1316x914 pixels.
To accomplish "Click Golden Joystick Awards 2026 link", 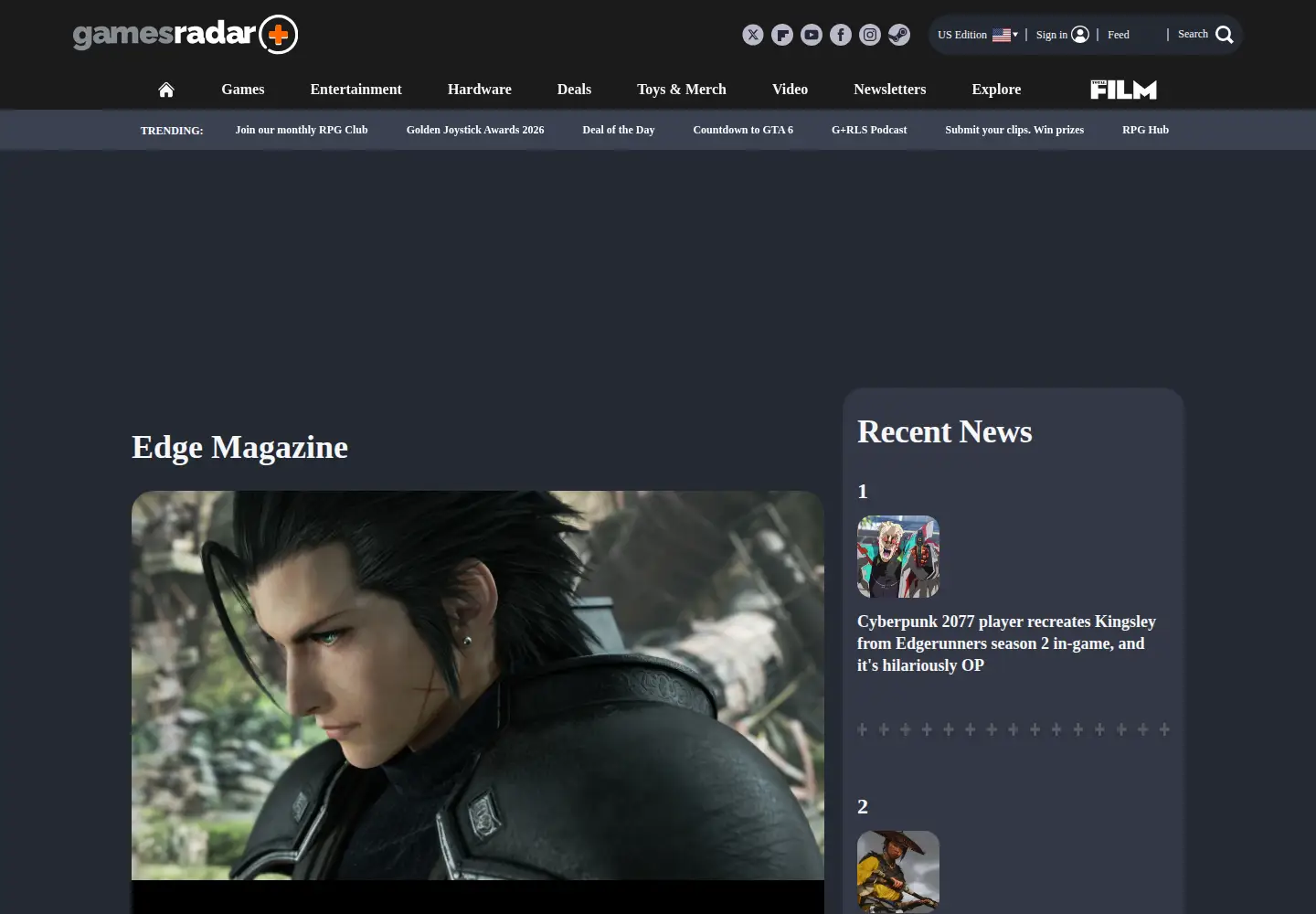I will click(475, 130).
